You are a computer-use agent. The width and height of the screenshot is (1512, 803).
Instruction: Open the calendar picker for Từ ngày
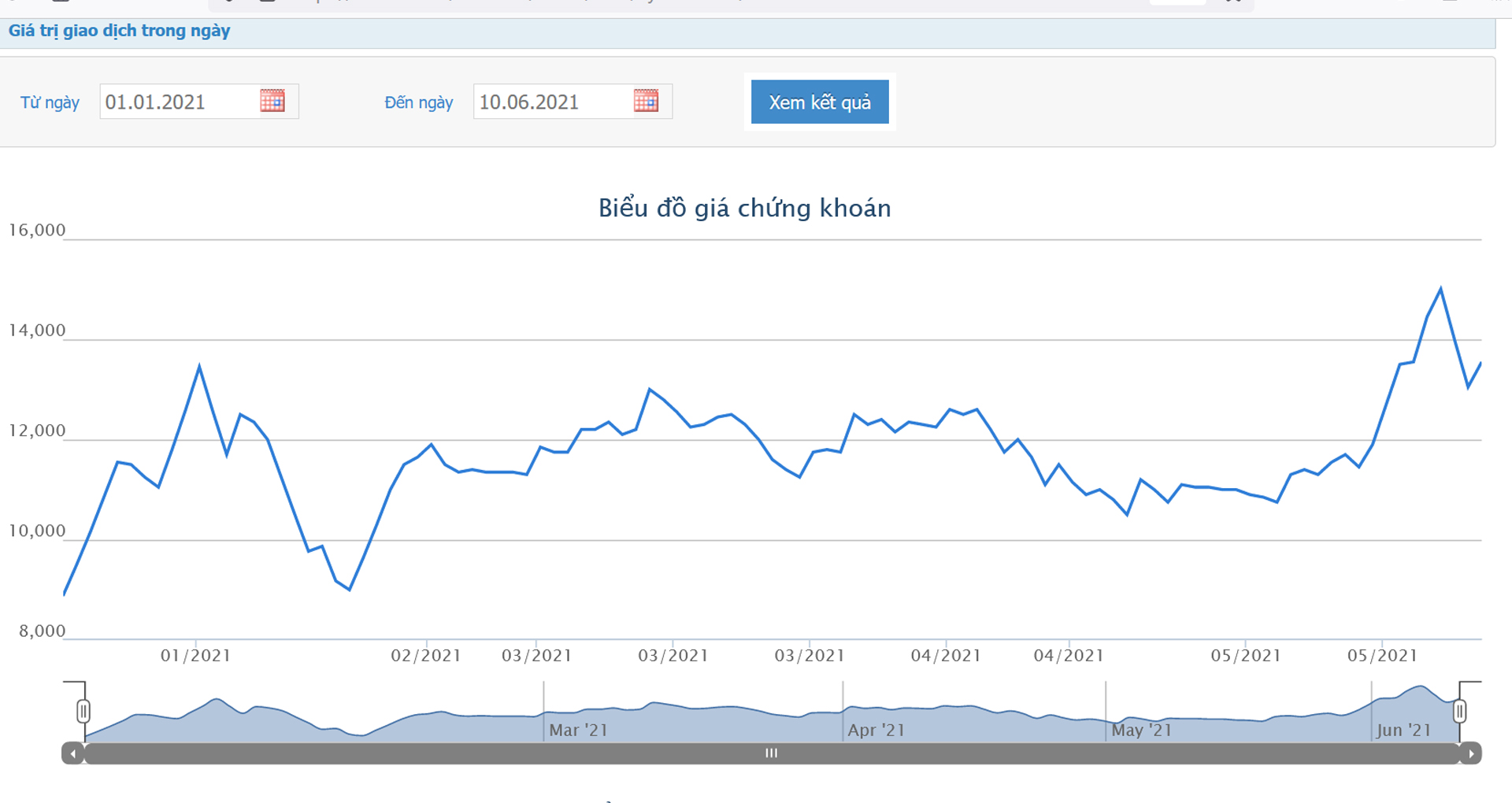(x=272, y=101)
